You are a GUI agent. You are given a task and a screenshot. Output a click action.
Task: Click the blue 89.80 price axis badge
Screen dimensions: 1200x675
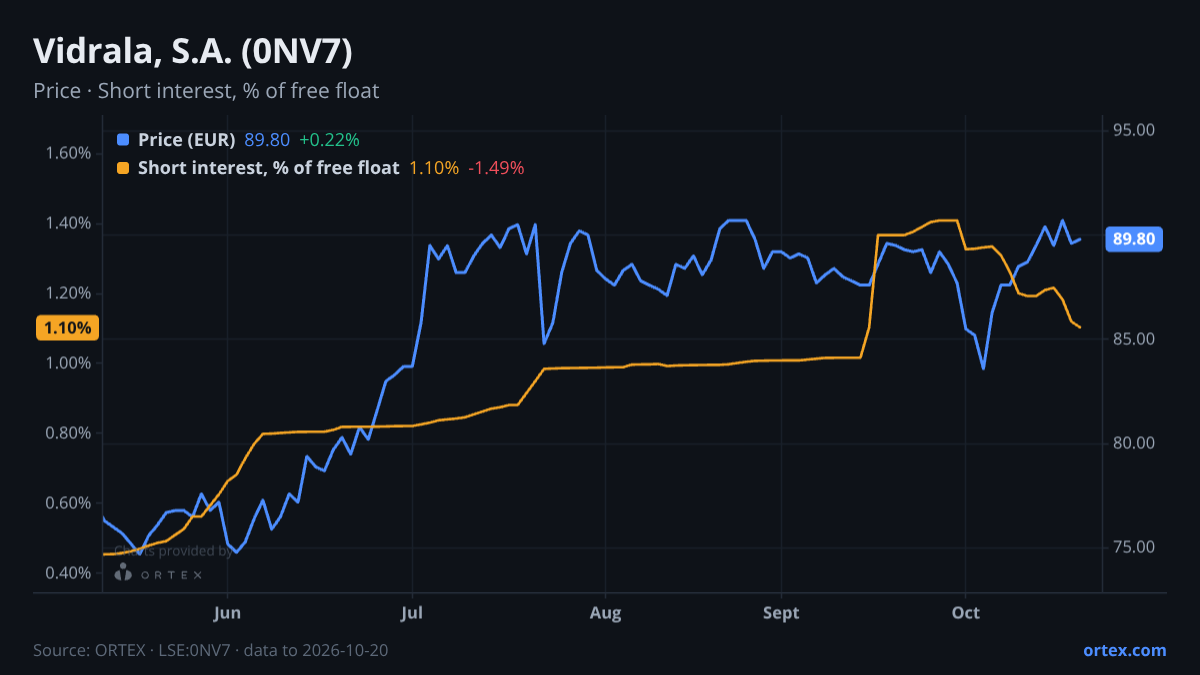click(1133, 239)
